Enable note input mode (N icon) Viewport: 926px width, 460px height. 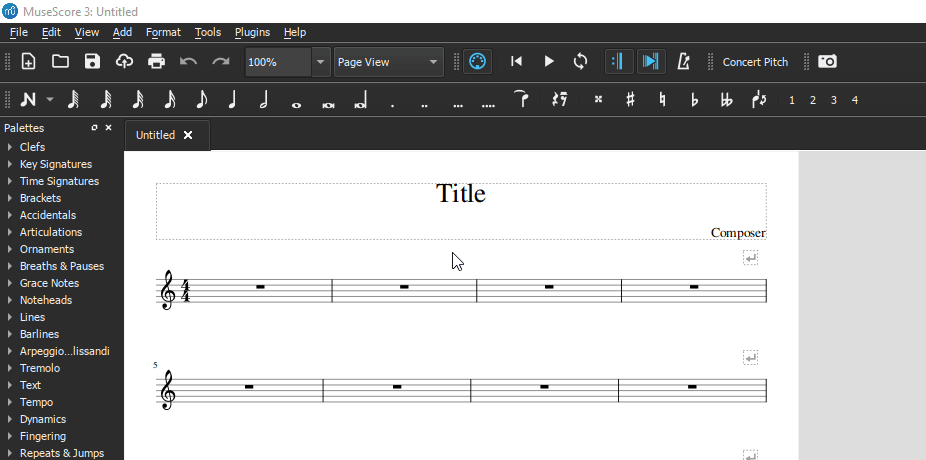tap(28, 100)
